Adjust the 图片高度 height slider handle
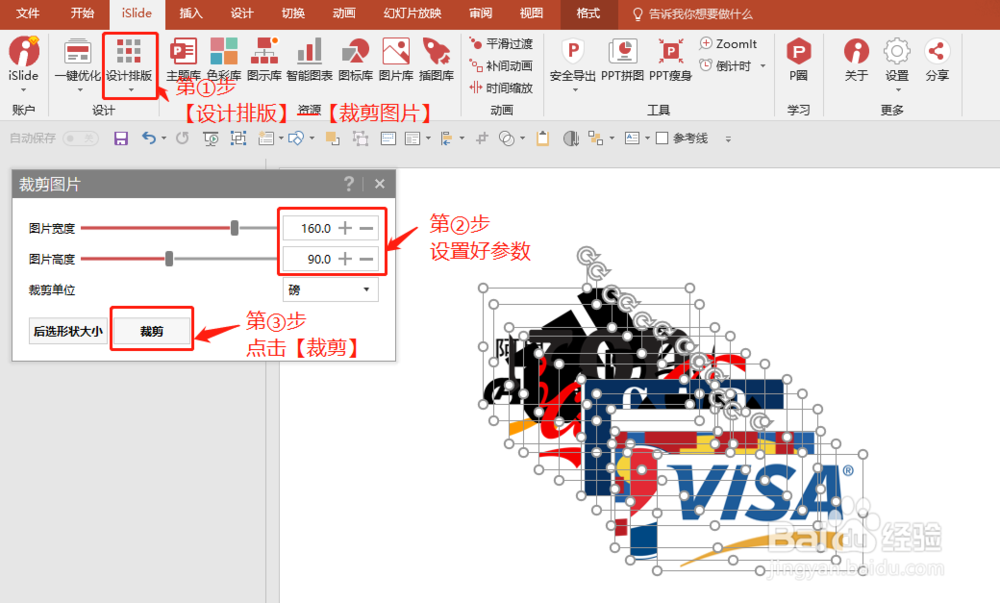The image size is (1000, 603). click(169, 258)
